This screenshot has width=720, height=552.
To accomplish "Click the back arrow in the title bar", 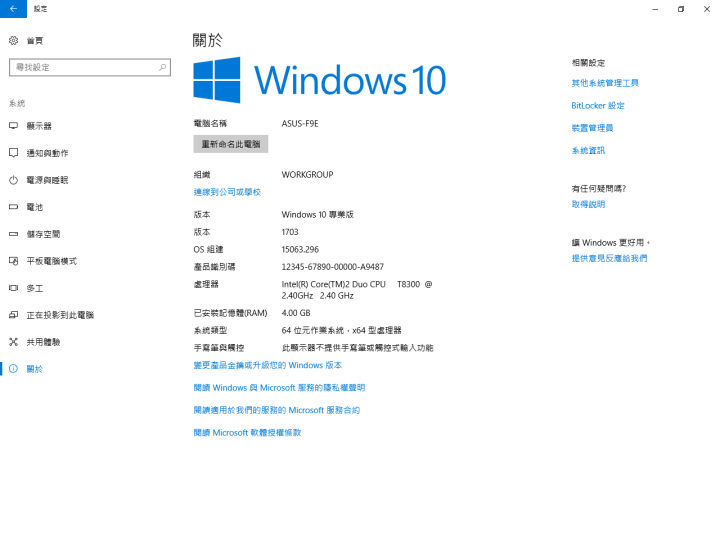I will click(x=13, y=9).
